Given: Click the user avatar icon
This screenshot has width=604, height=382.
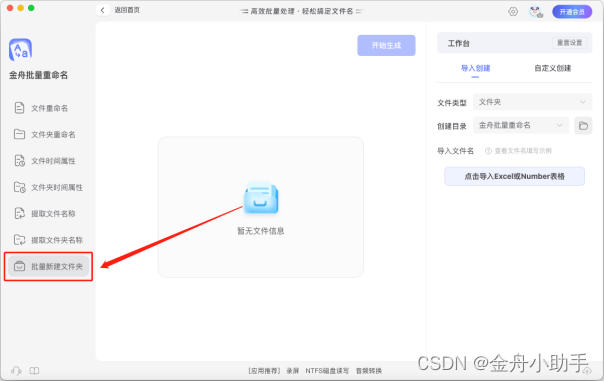Looking at the screenshot, I should [x=535, y=12].
